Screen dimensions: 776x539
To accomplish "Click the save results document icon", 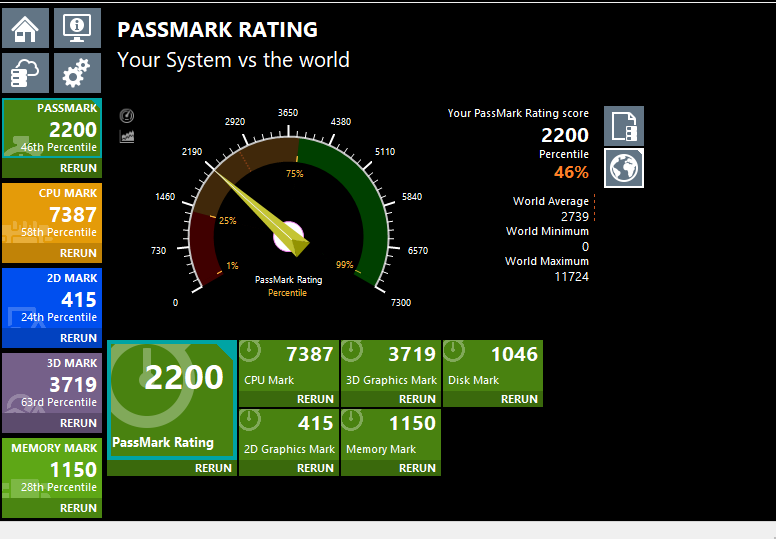I will [624, 126].
